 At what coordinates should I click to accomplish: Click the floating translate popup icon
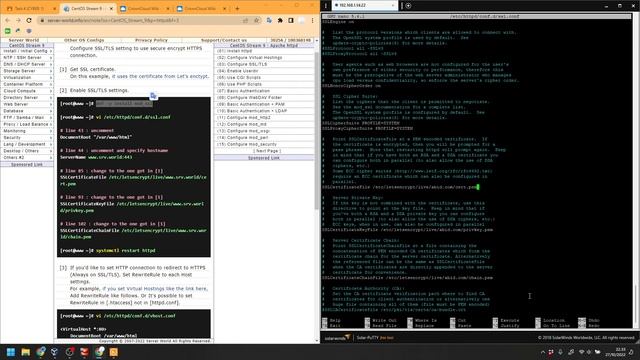[153, 96]
